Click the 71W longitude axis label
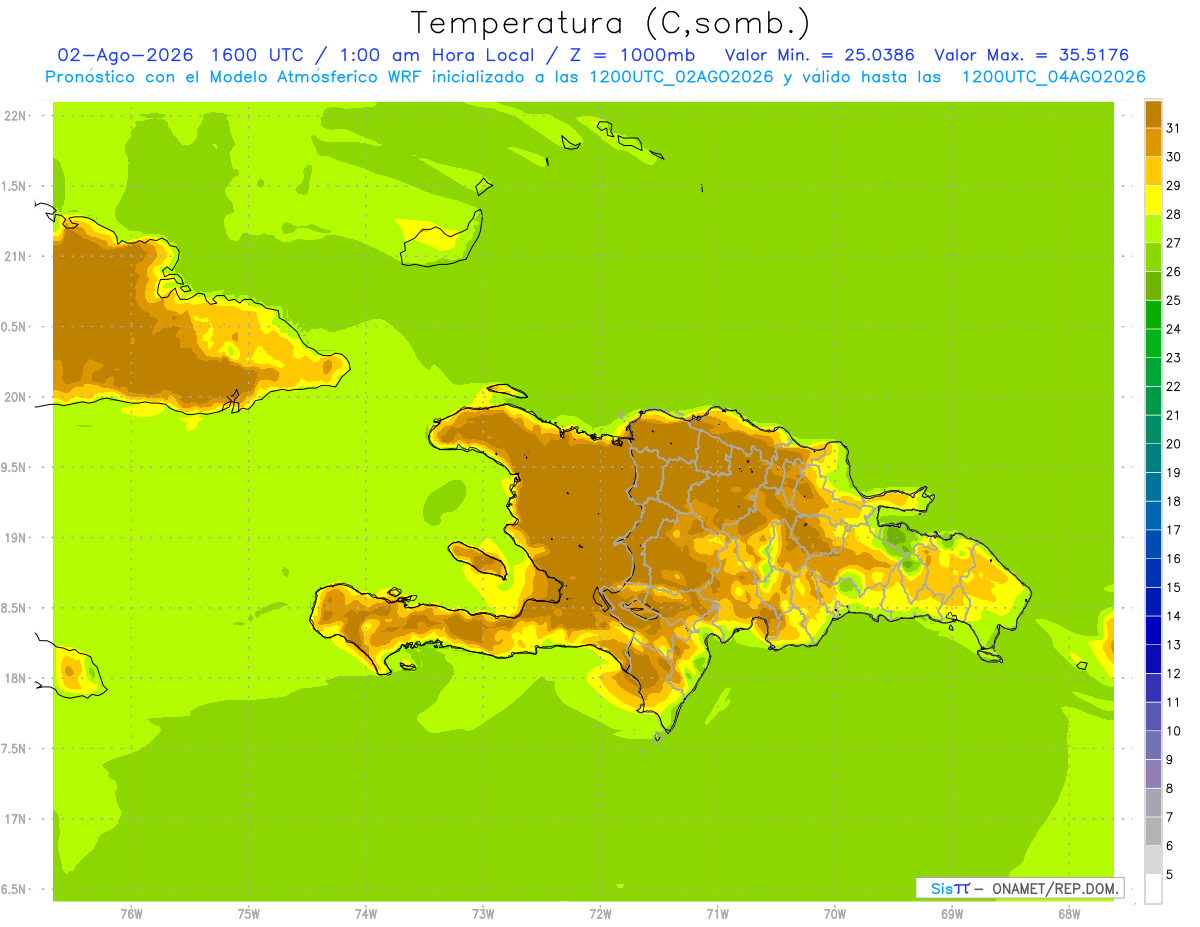Screen dimensions: 1200x927 click(x=717, y=914)
